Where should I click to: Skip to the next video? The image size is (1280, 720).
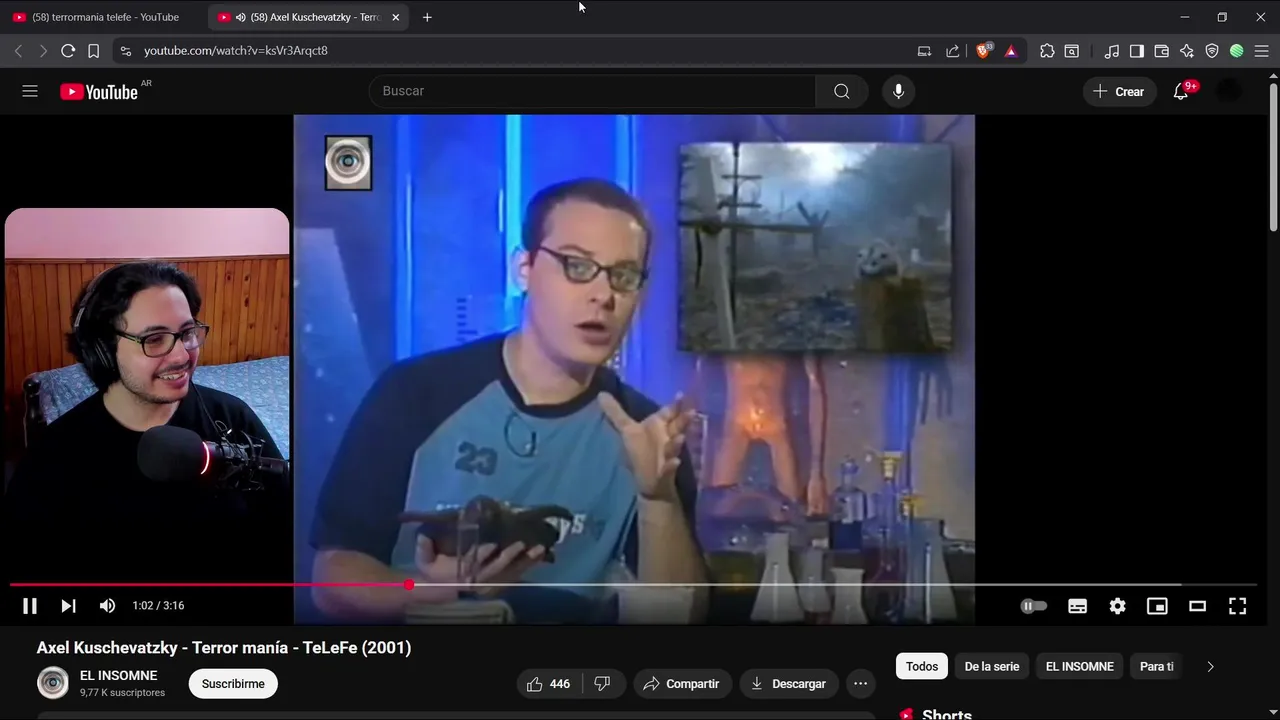[x=68, y=606]
